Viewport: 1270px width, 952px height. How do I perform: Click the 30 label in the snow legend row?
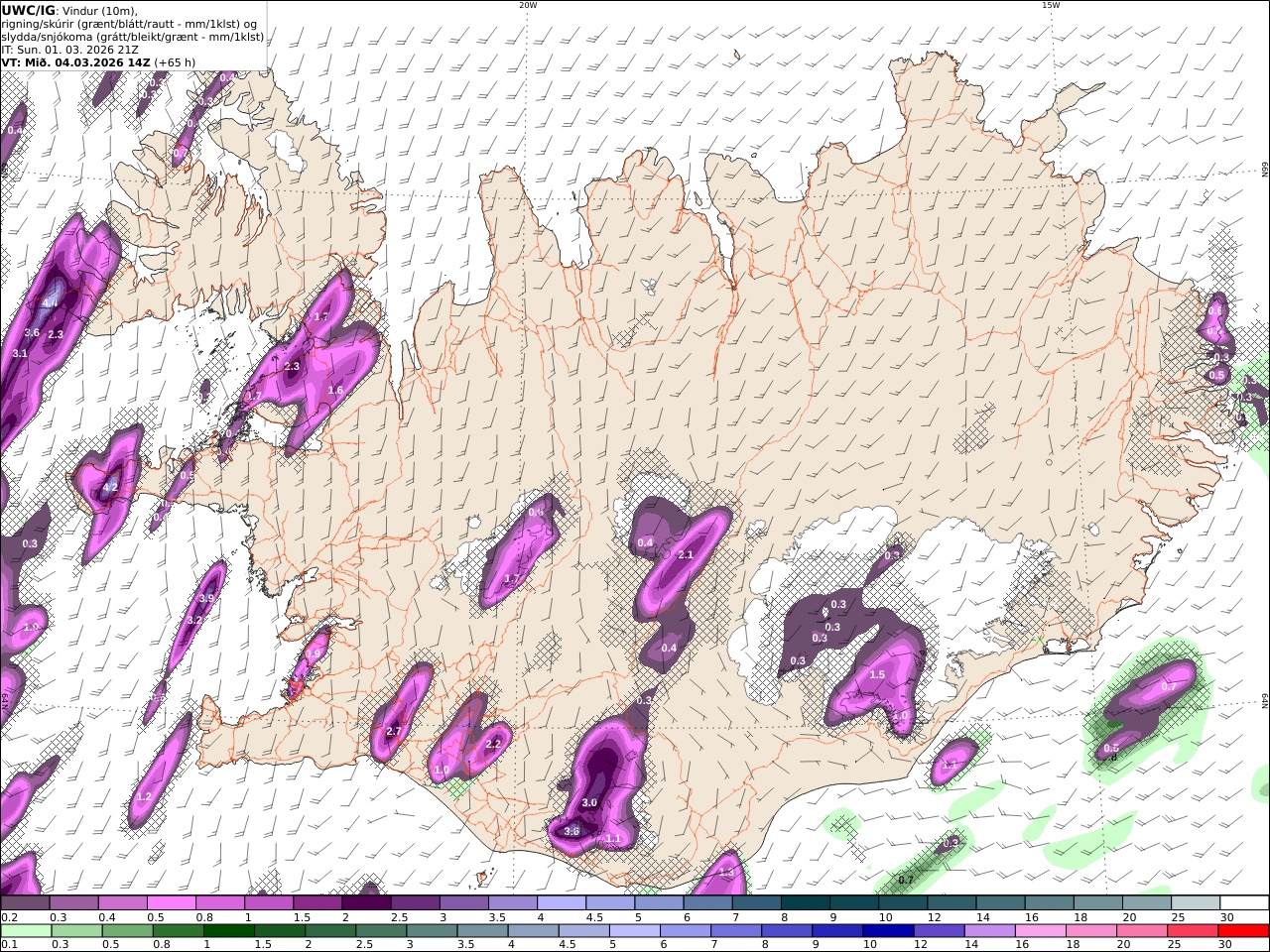[x=1226, y=917]
